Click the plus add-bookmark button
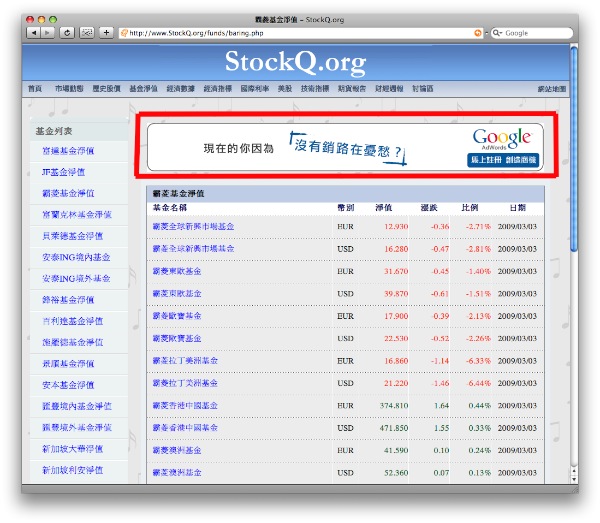This screenshot has height=523, width=600. (x=106, y=33)
